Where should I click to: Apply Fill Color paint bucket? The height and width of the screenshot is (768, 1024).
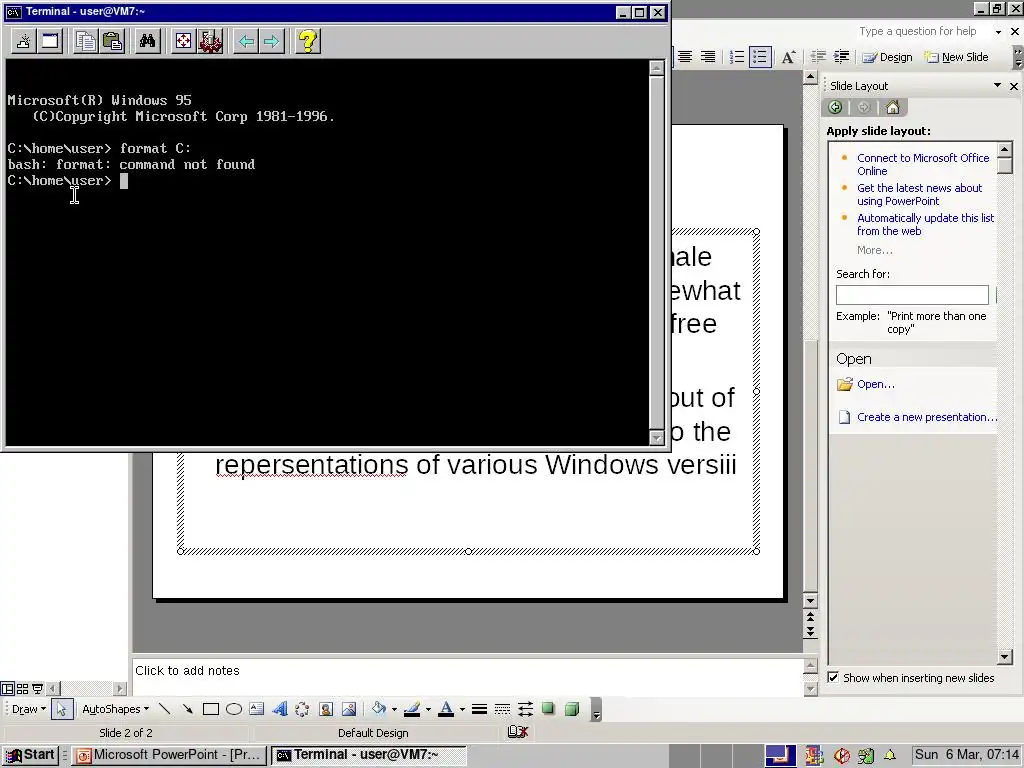click(x=379, y=709)
